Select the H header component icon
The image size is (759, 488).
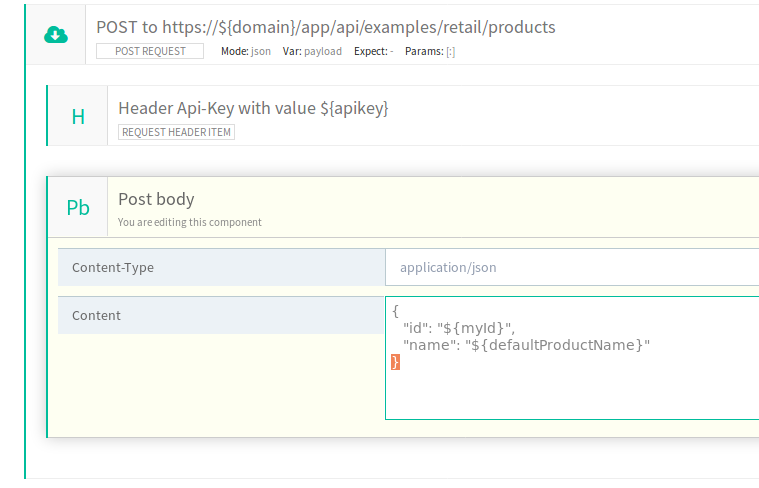(x=78, y=116)
